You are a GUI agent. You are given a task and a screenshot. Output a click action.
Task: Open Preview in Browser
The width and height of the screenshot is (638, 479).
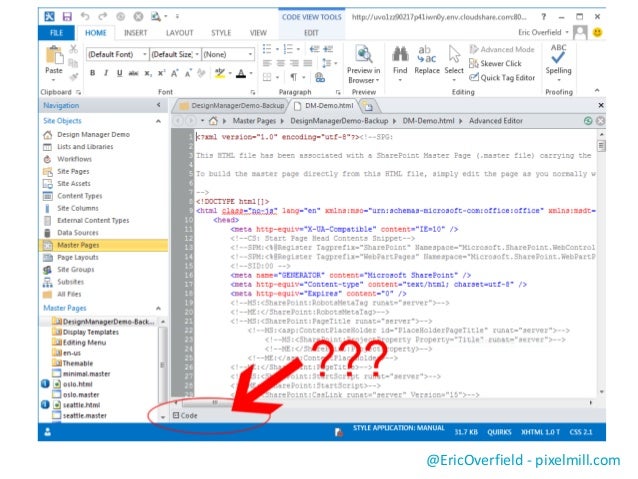(363, 64)
